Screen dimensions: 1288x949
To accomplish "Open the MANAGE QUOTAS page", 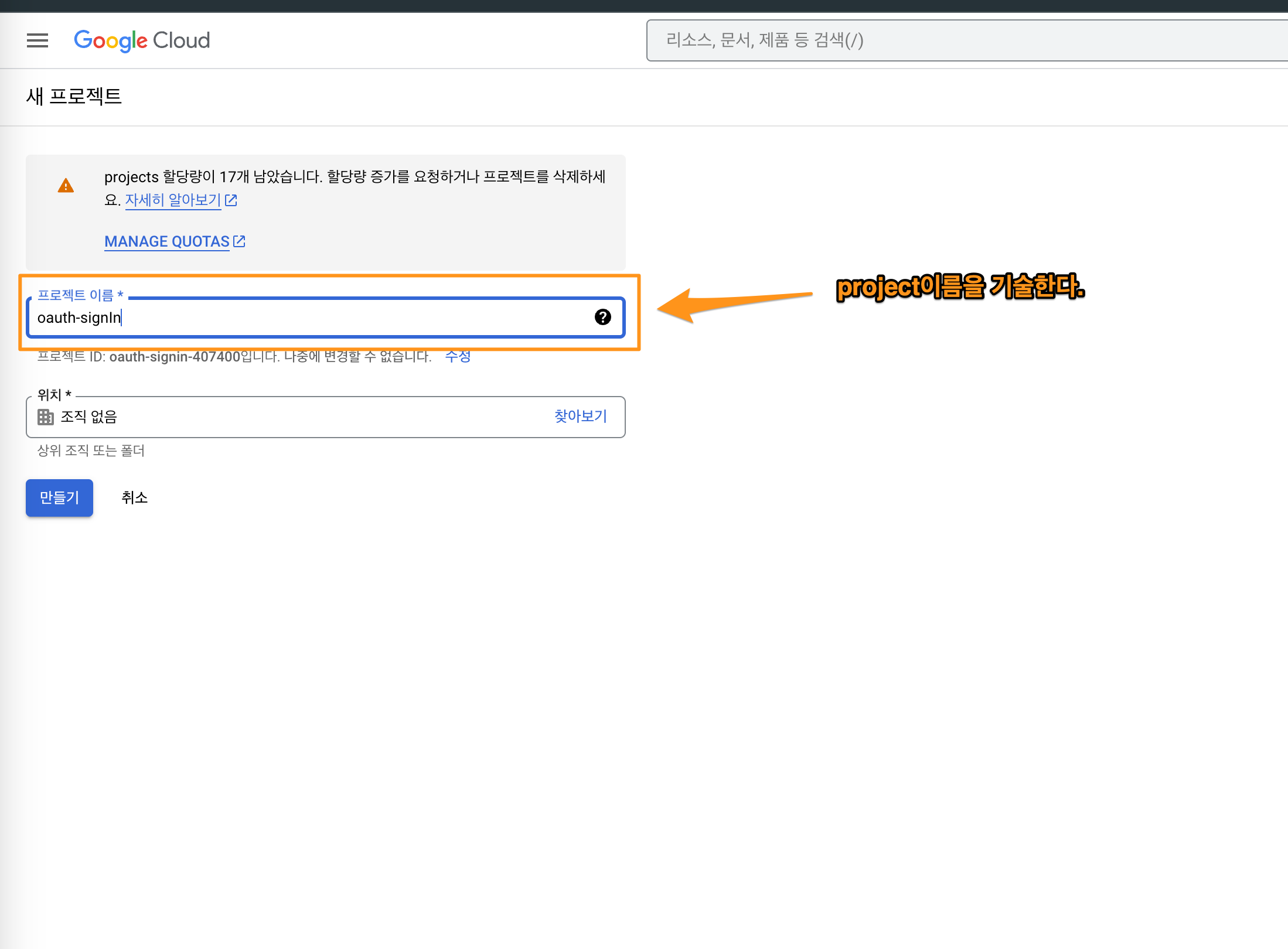I will 166,241.
